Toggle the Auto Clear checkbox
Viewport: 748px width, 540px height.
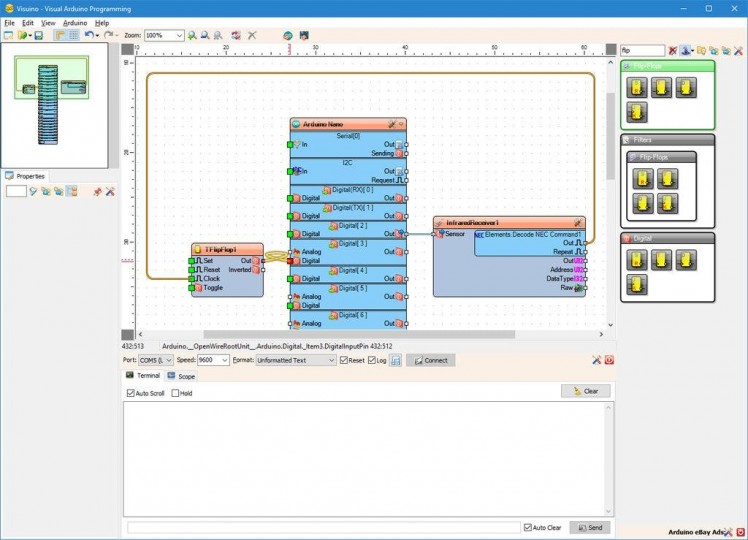tap(528, 527)
